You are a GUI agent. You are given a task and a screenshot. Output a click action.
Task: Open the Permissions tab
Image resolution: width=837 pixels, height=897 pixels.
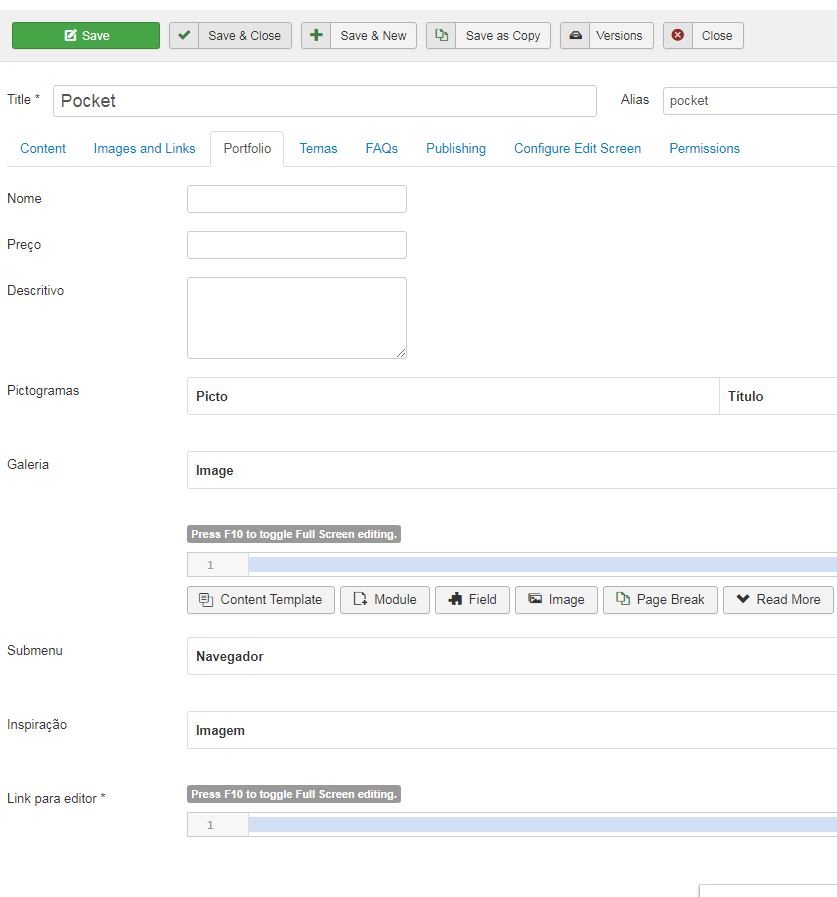(x=705, y=148)
